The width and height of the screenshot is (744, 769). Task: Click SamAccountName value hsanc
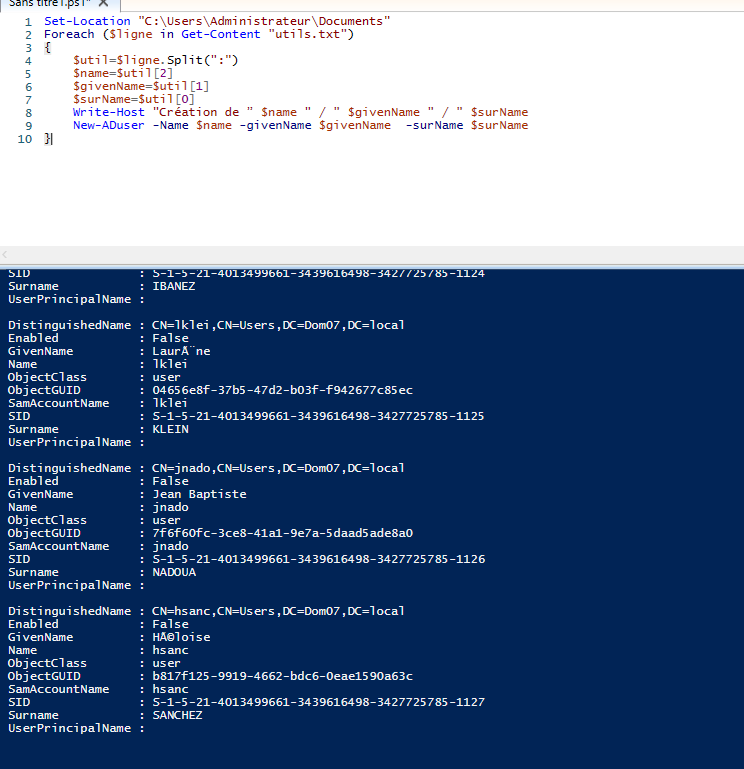[x=170, y=689]
